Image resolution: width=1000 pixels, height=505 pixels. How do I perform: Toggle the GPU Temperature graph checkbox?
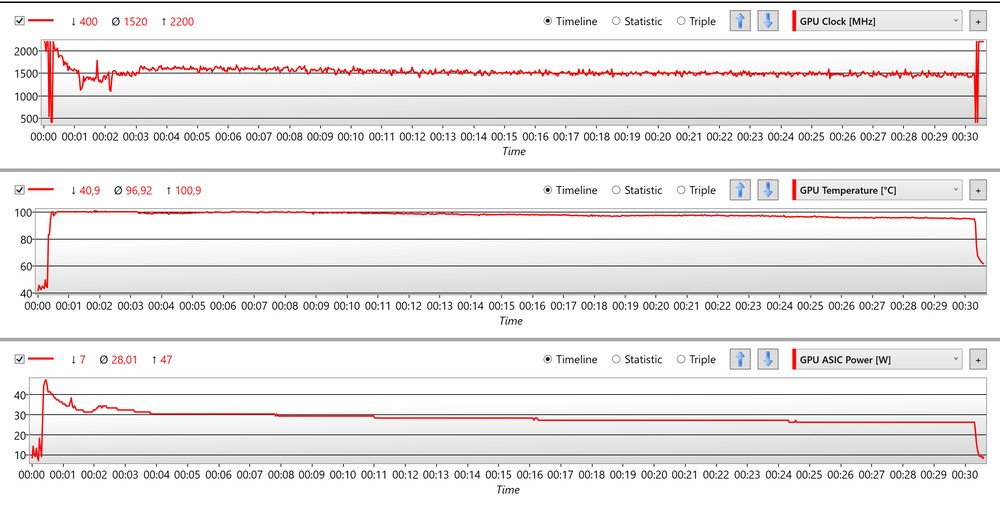tap(19, 190)
